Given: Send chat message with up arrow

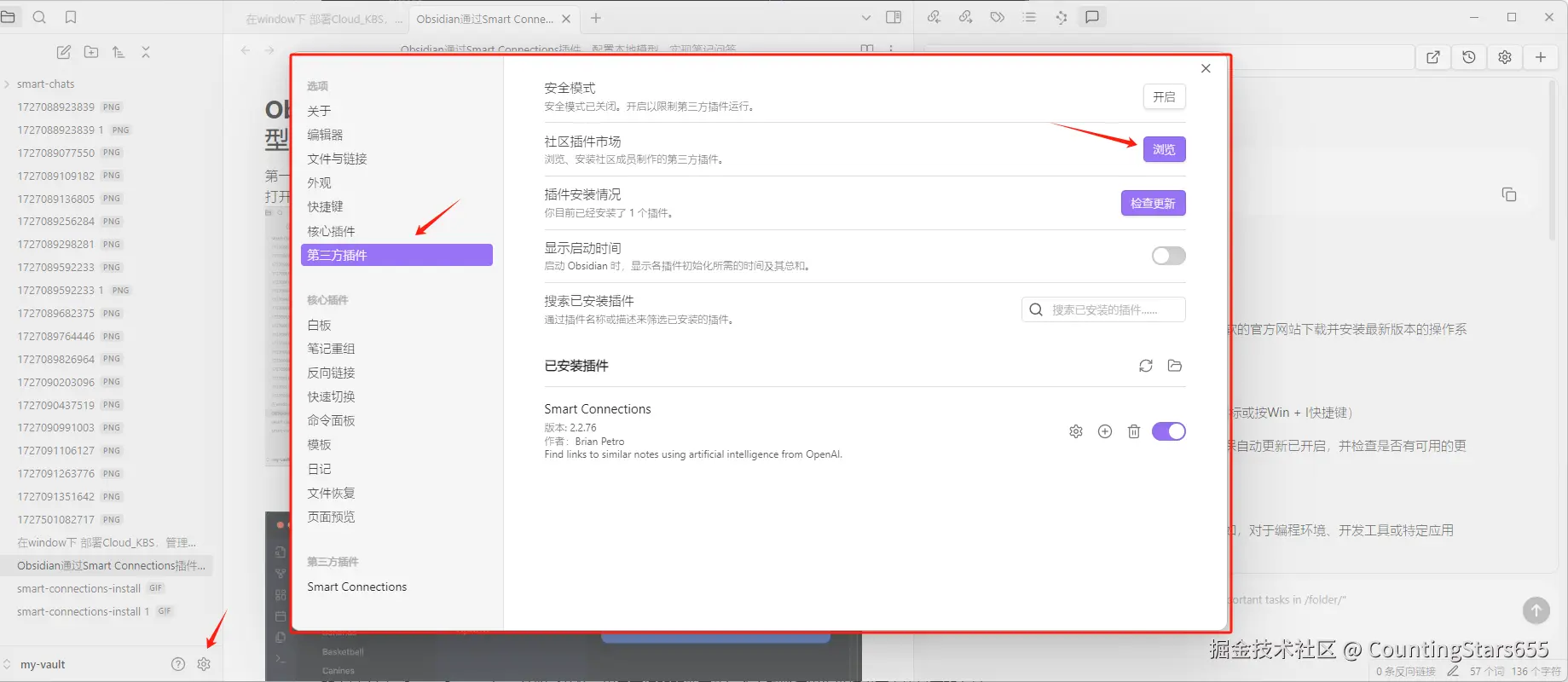Looking at the screenshot, I should [1536, 610].
